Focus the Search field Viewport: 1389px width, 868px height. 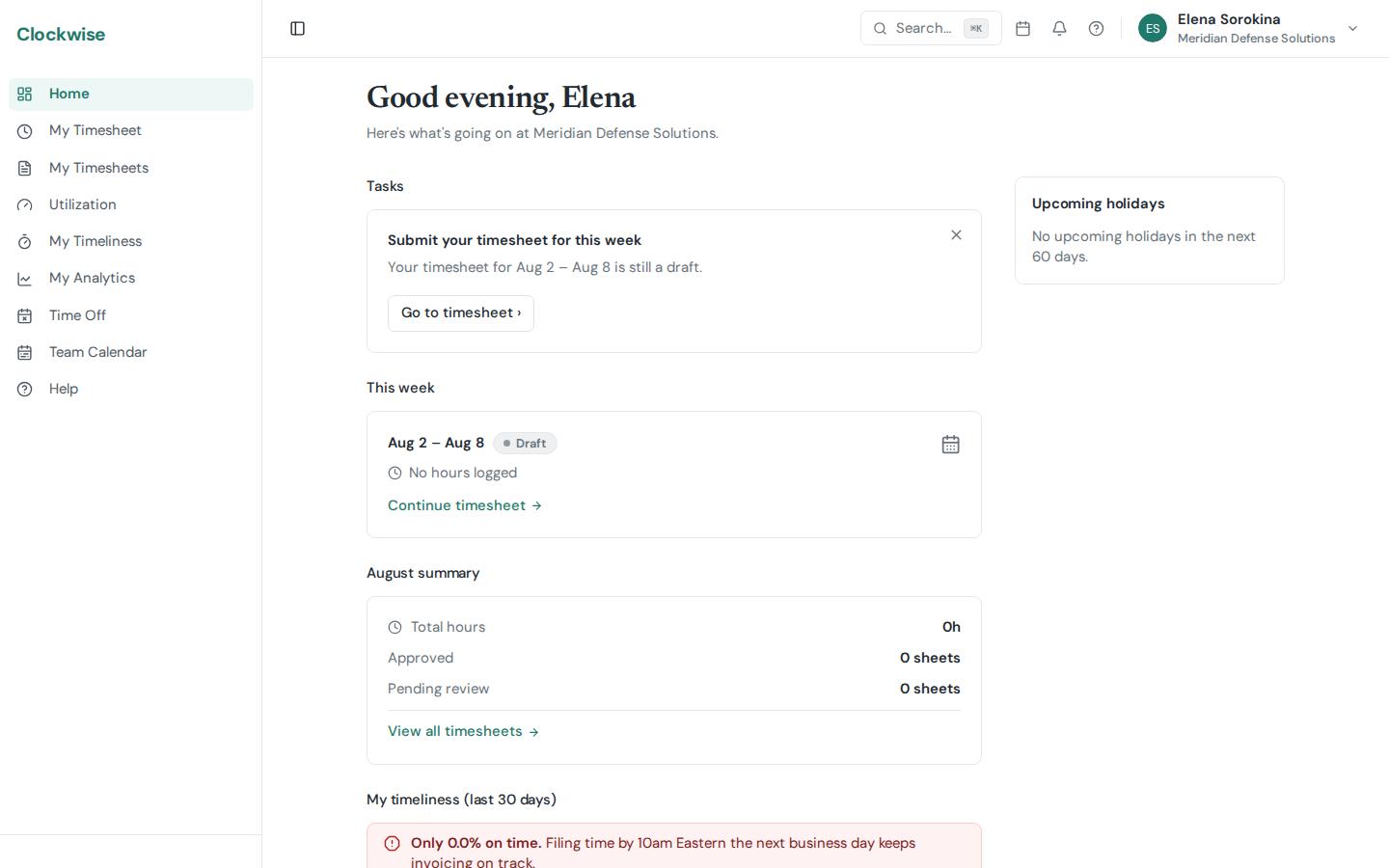click(931, 29)
